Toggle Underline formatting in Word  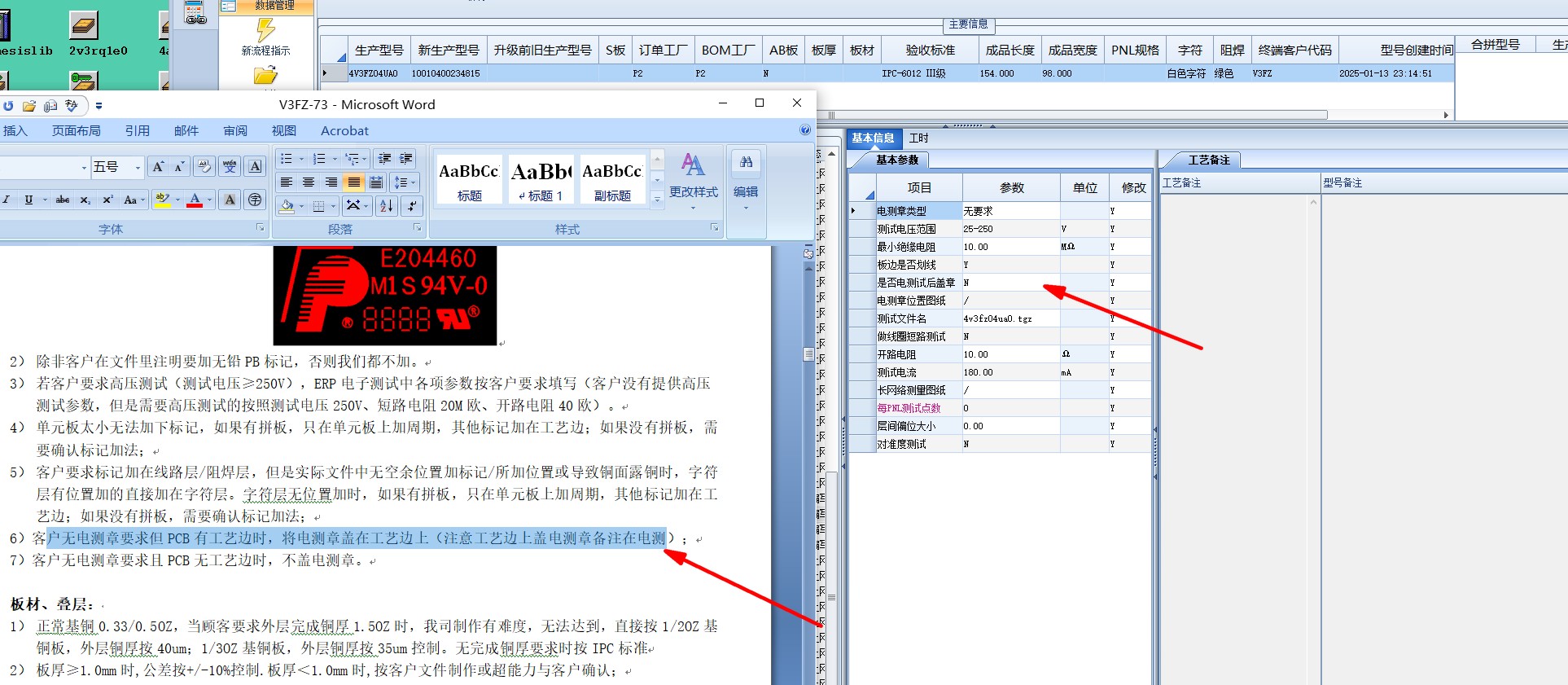point(28,200)
